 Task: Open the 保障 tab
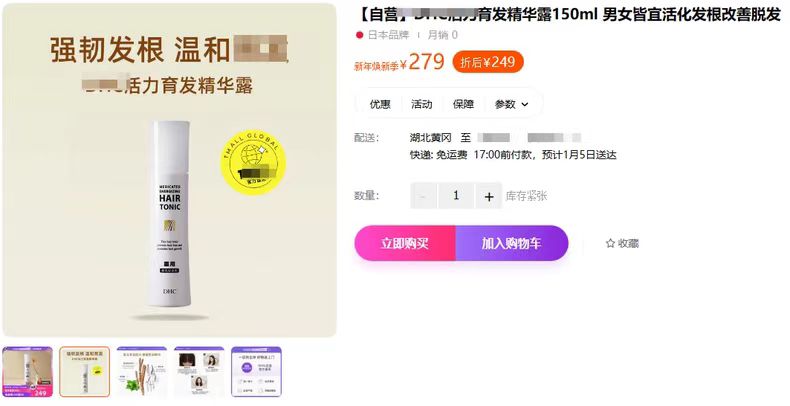click(464, 104)
